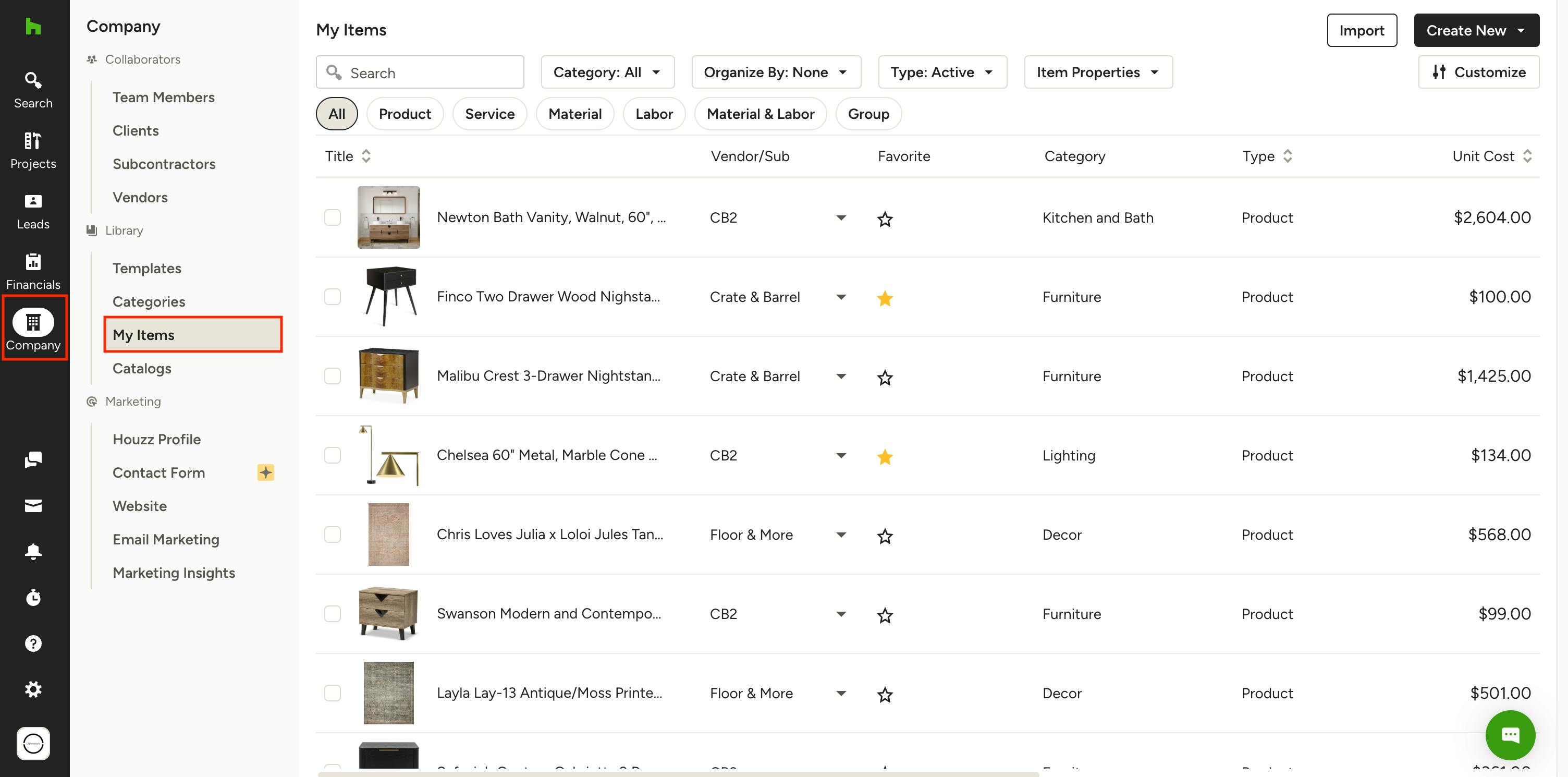The image size is (1568, 777).
Task: Click the Import button
Action: point(1361,30)
